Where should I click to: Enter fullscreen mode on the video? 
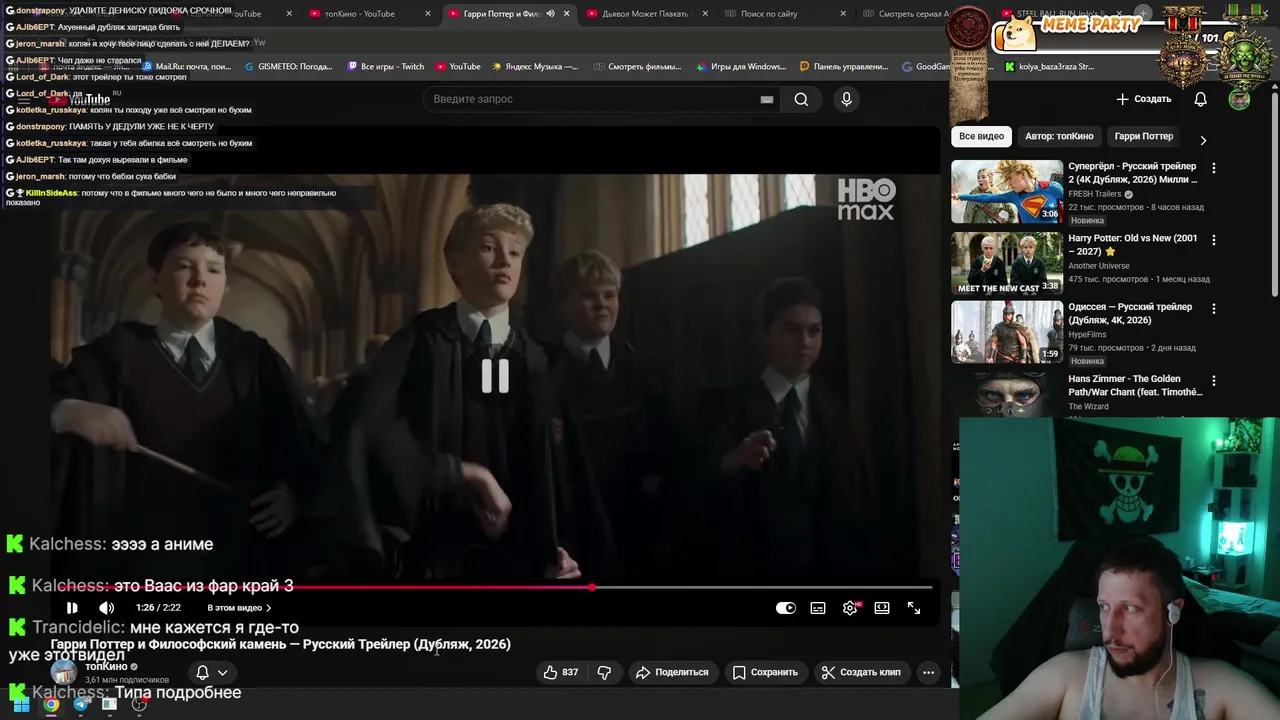[914, 608]
